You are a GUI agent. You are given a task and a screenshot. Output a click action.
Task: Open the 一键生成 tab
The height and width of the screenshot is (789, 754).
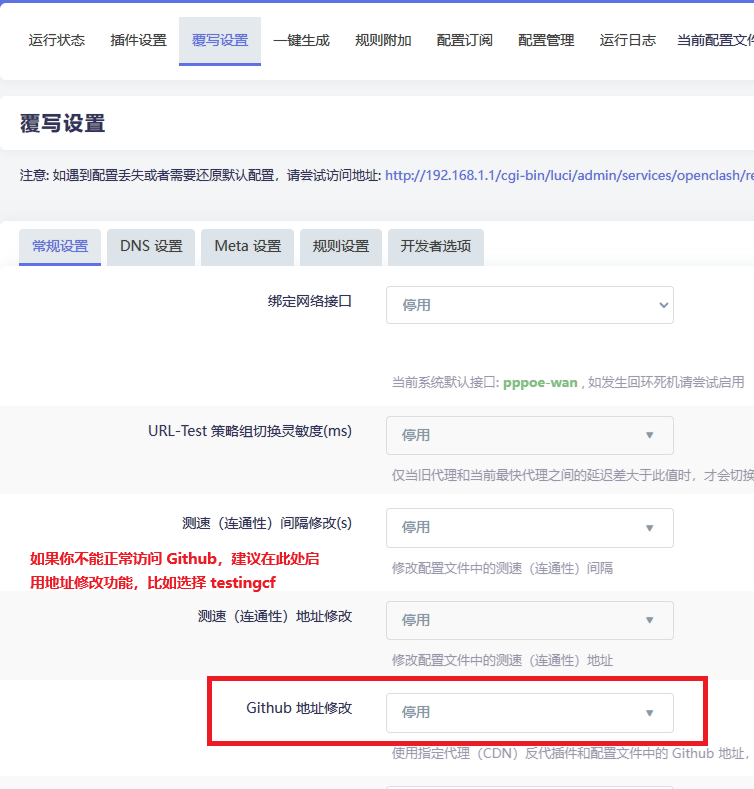[301, 41]
